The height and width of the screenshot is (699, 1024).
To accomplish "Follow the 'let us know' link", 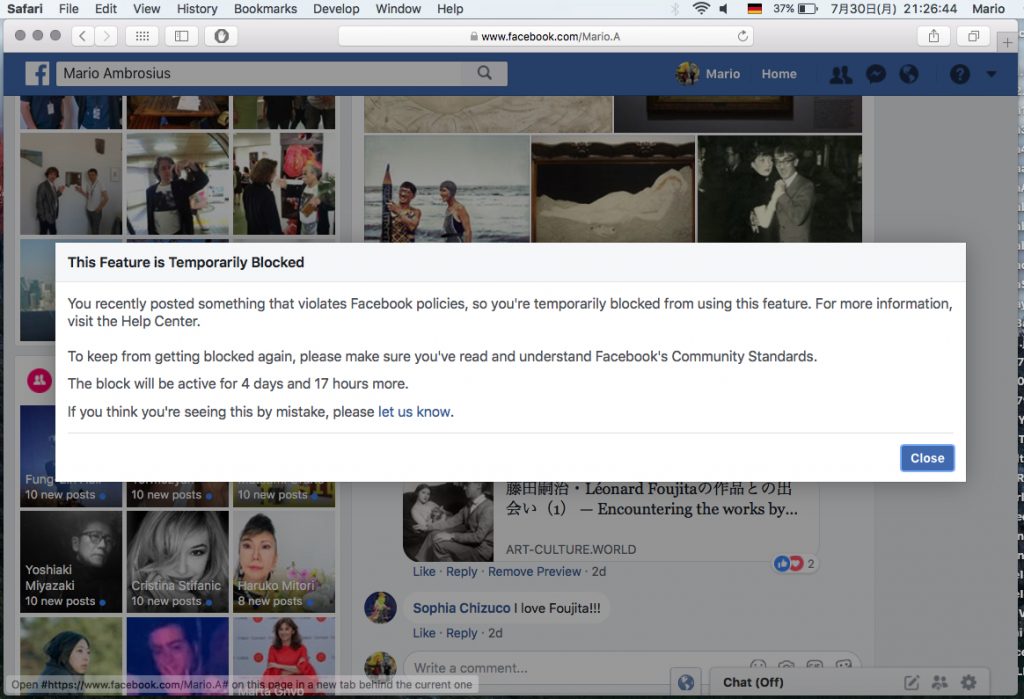I will tap(414, 412).
